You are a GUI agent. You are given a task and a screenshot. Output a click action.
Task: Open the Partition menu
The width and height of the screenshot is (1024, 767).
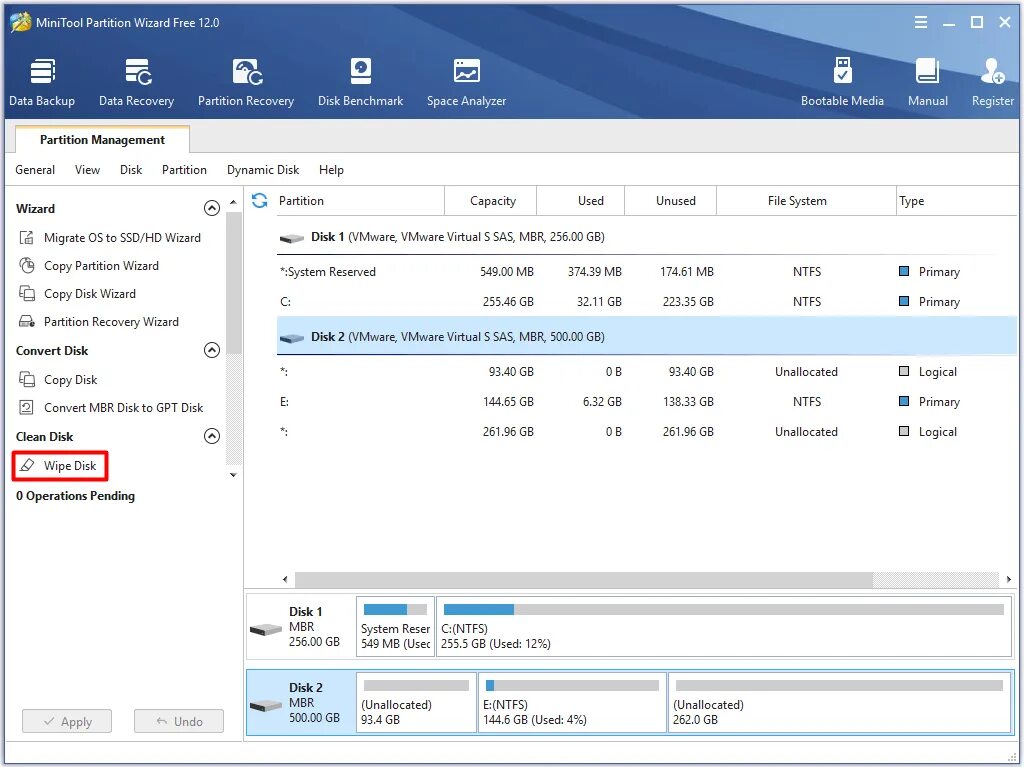[x=184, y=170]
